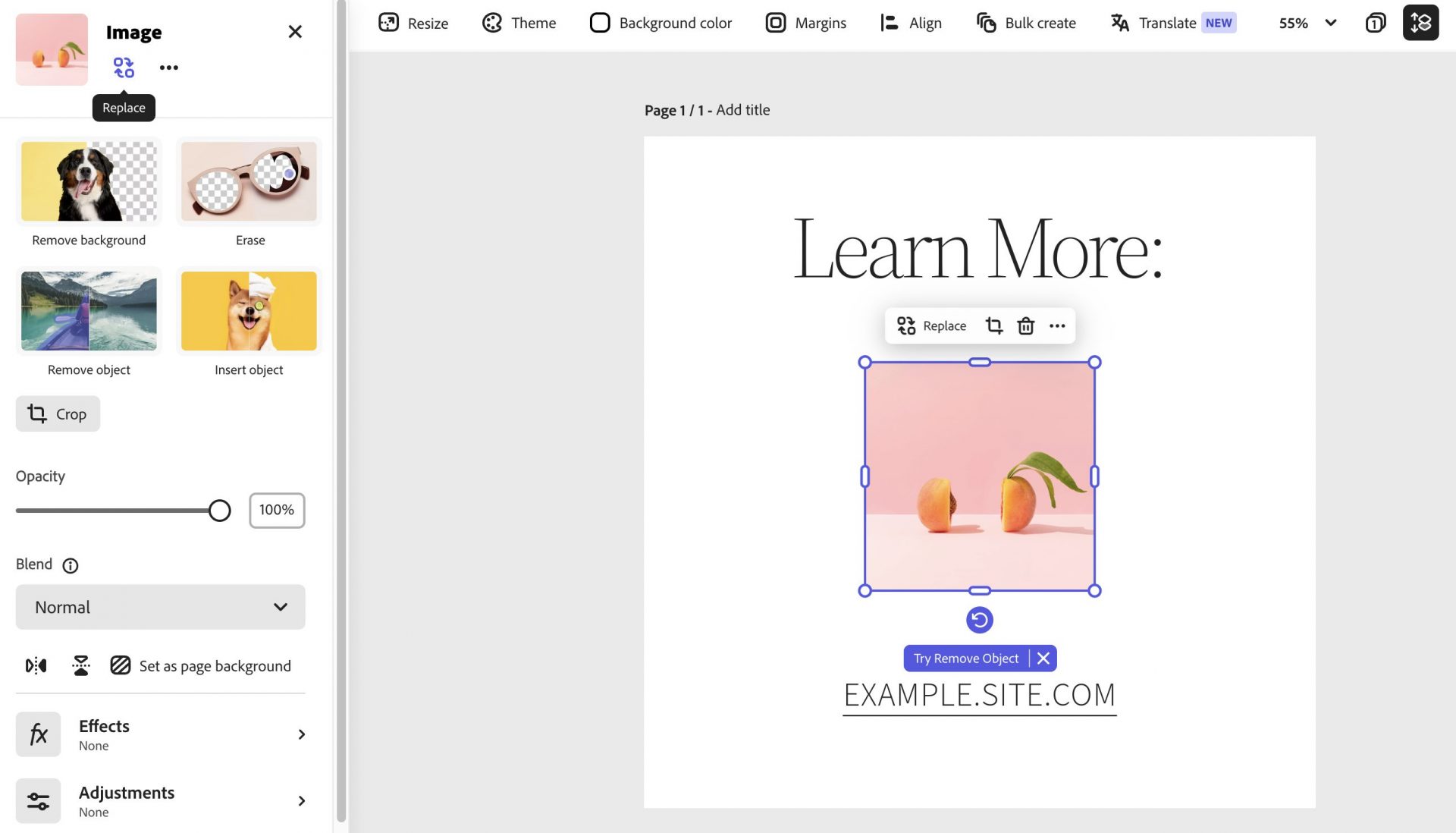The image size is (1456, 833).
Task: Open the Resize tool
Action: (x=413, y=23)
